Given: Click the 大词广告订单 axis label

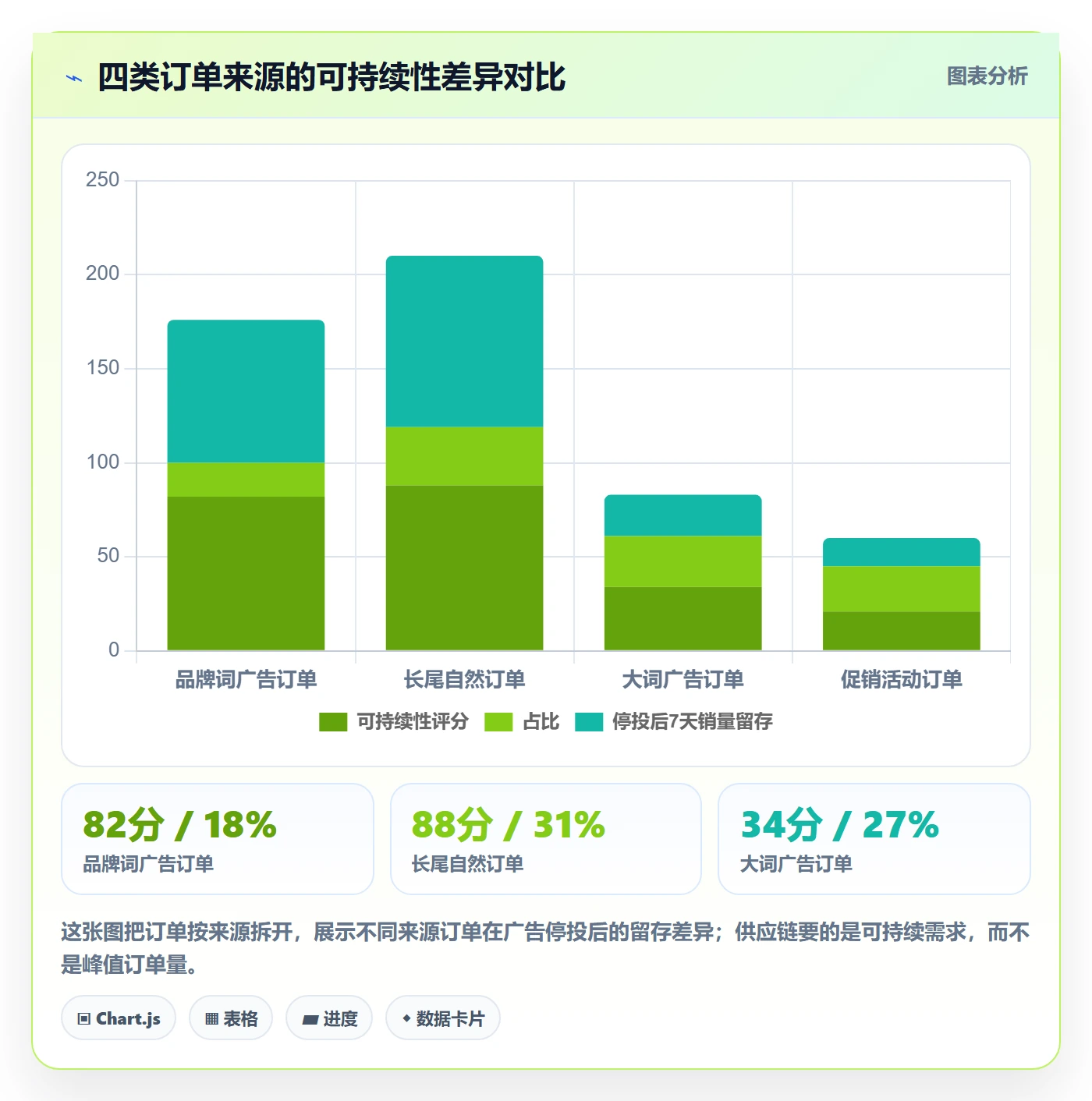Looking at the screenshot, I should 683,679.
